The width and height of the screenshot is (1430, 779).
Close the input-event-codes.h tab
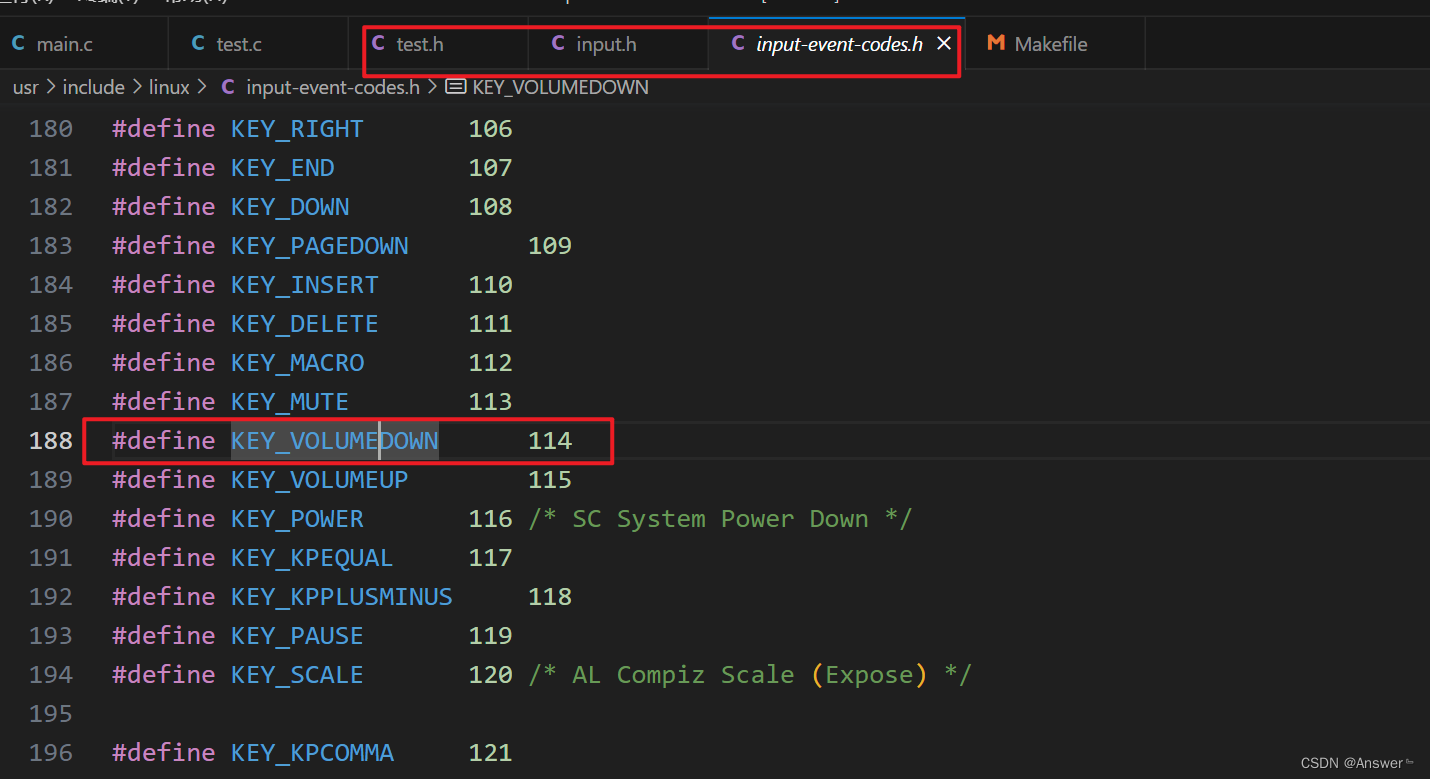click(x=943, y=44)
